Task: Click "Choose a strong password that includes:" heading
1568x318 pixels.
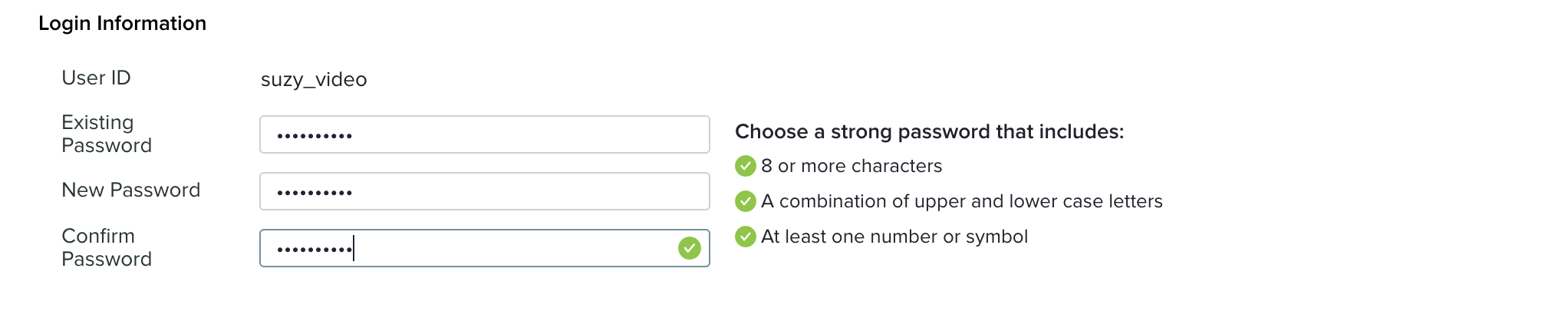Action: click(x=929, y=131)
